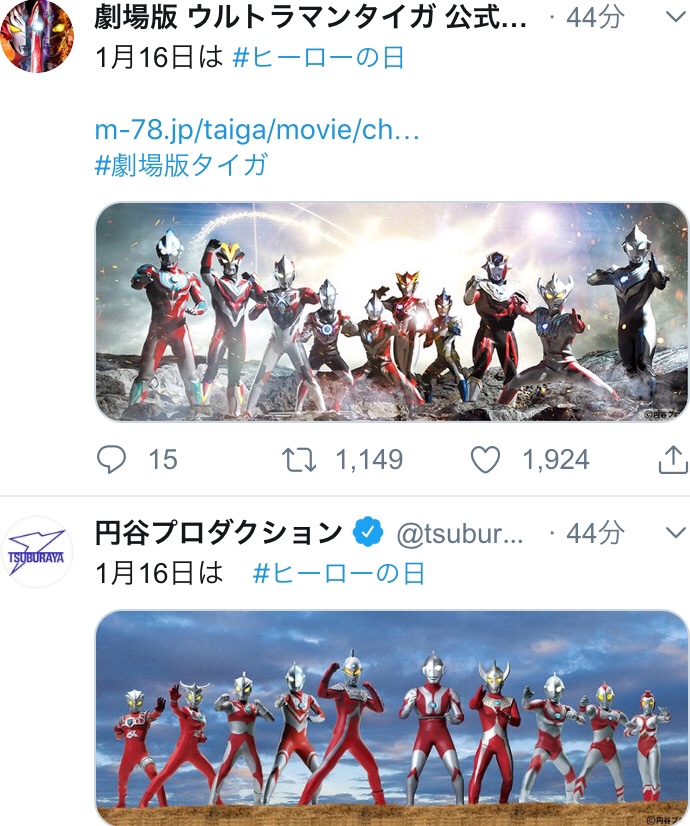Viewport: 690px width, 826px height.
Task: Open #ヒーローの日 hashtag in the Tsuburaya tweet
Action: 339,573
